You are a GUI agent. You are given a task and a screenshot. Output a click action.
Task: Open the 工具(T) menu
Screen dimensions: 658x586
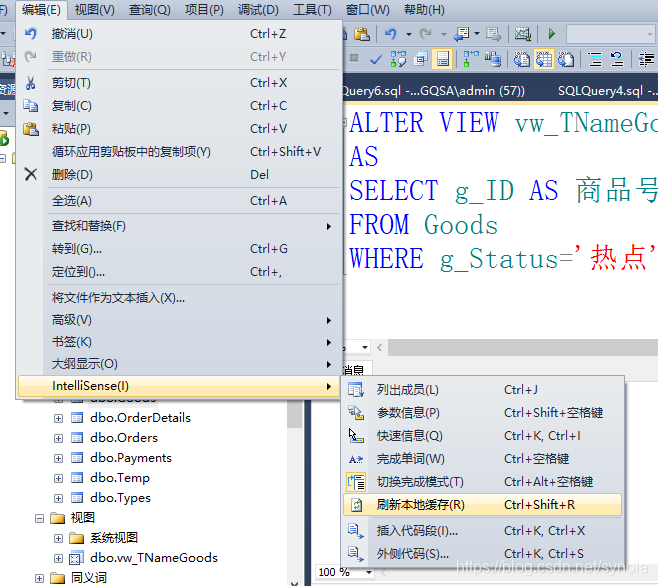312,10
